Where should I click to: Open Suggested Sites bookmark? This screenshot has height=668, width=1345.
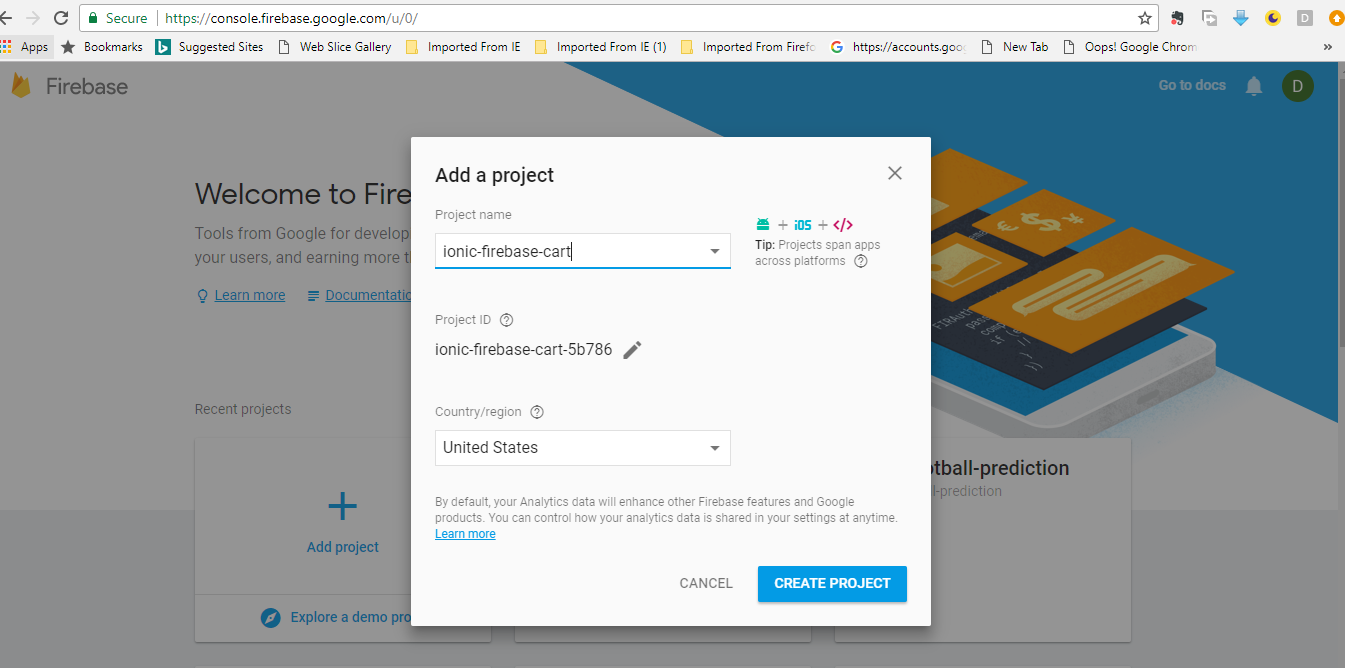click(x=210, y=46)
